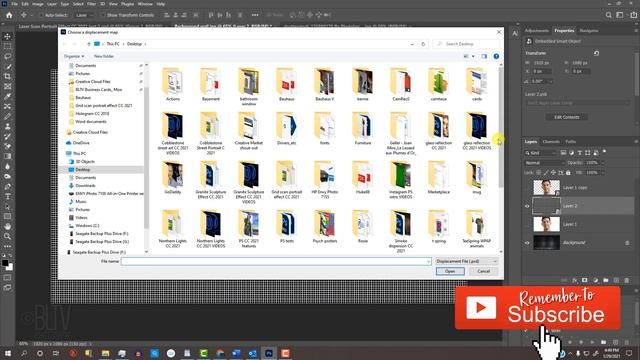Expand address bar history dropdown

point(412,44)
